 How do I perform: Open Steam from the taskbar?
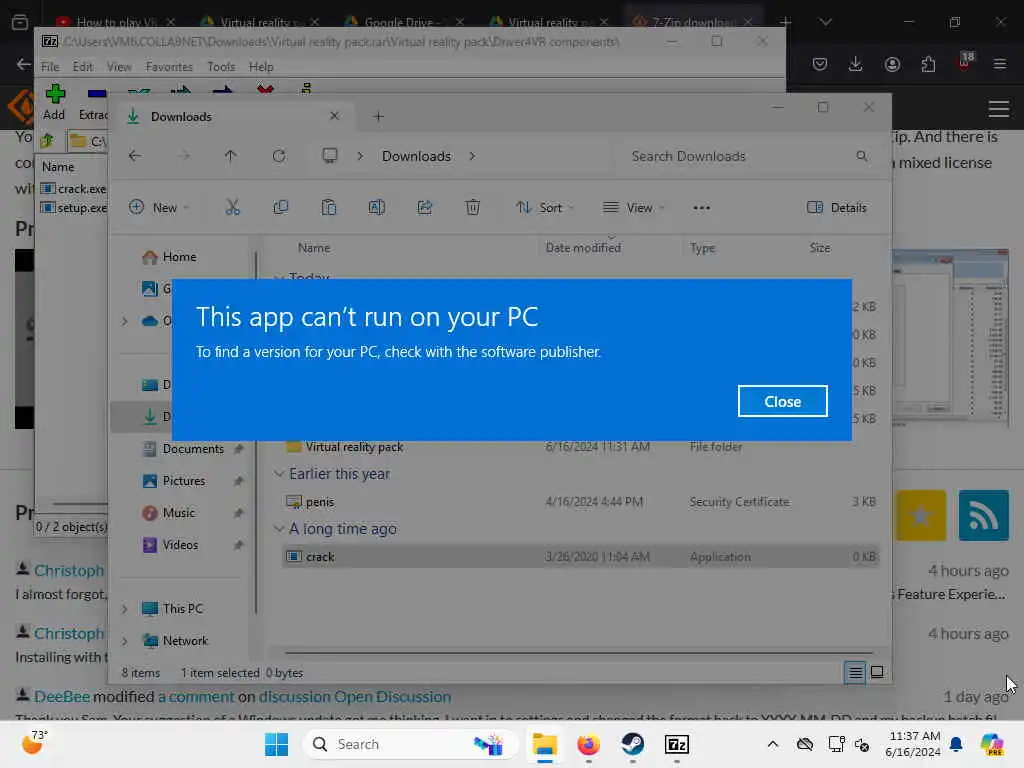click(x=632, y=744)
